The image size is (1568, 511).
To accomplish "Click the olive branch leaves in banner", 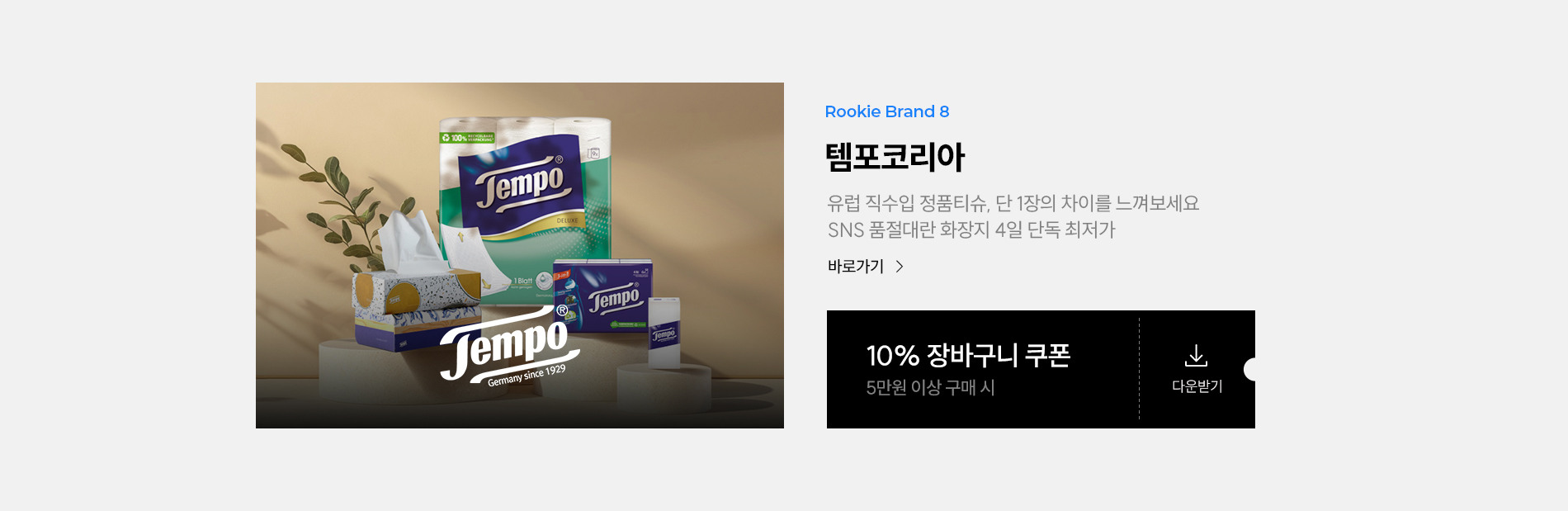I will [330, 206].
